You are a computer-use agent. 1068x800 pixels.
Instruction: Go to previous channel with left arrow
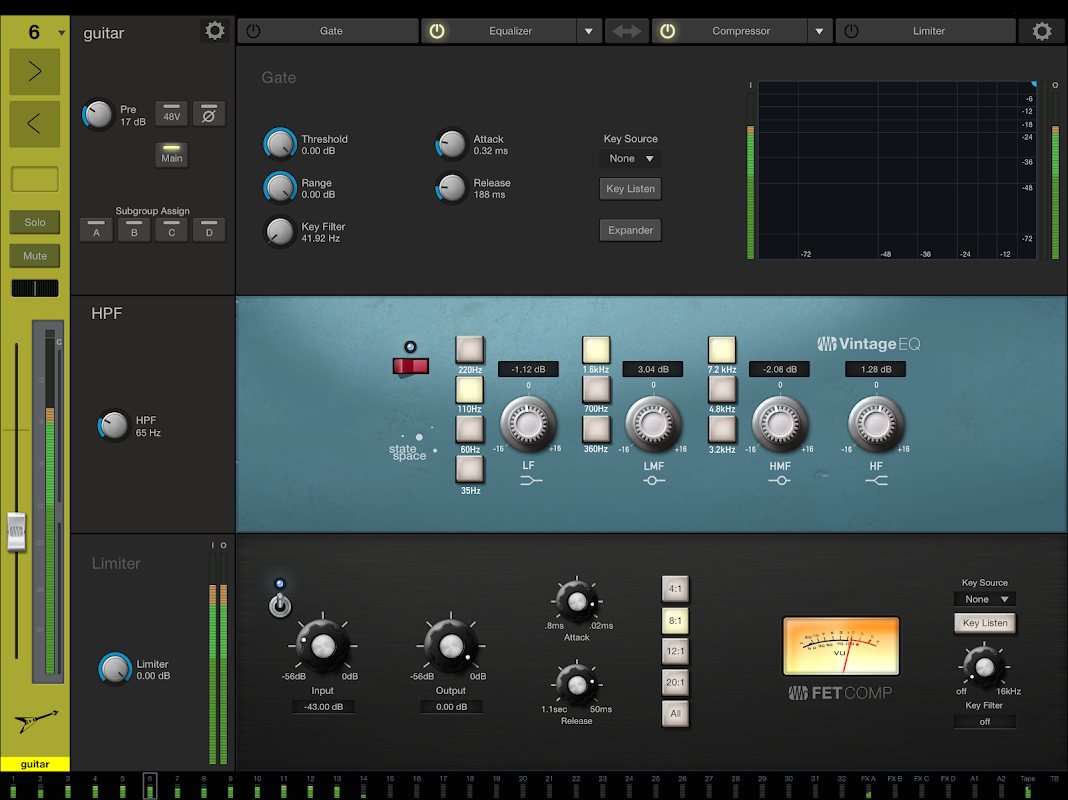click(34, 124)
